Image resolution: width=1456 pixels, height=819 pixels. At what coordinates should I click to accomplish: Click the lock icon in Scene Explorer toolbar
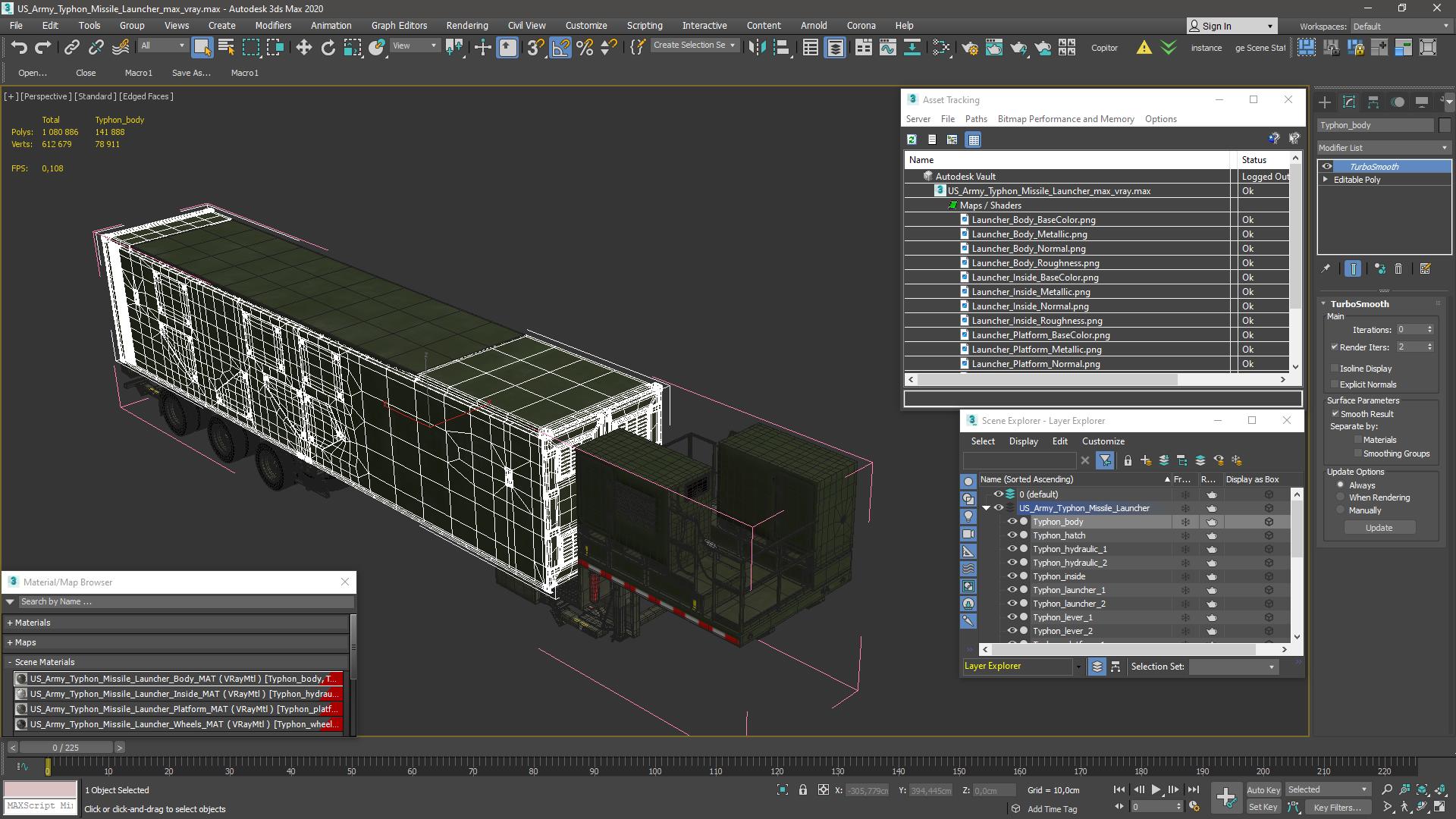point(1128,460)
